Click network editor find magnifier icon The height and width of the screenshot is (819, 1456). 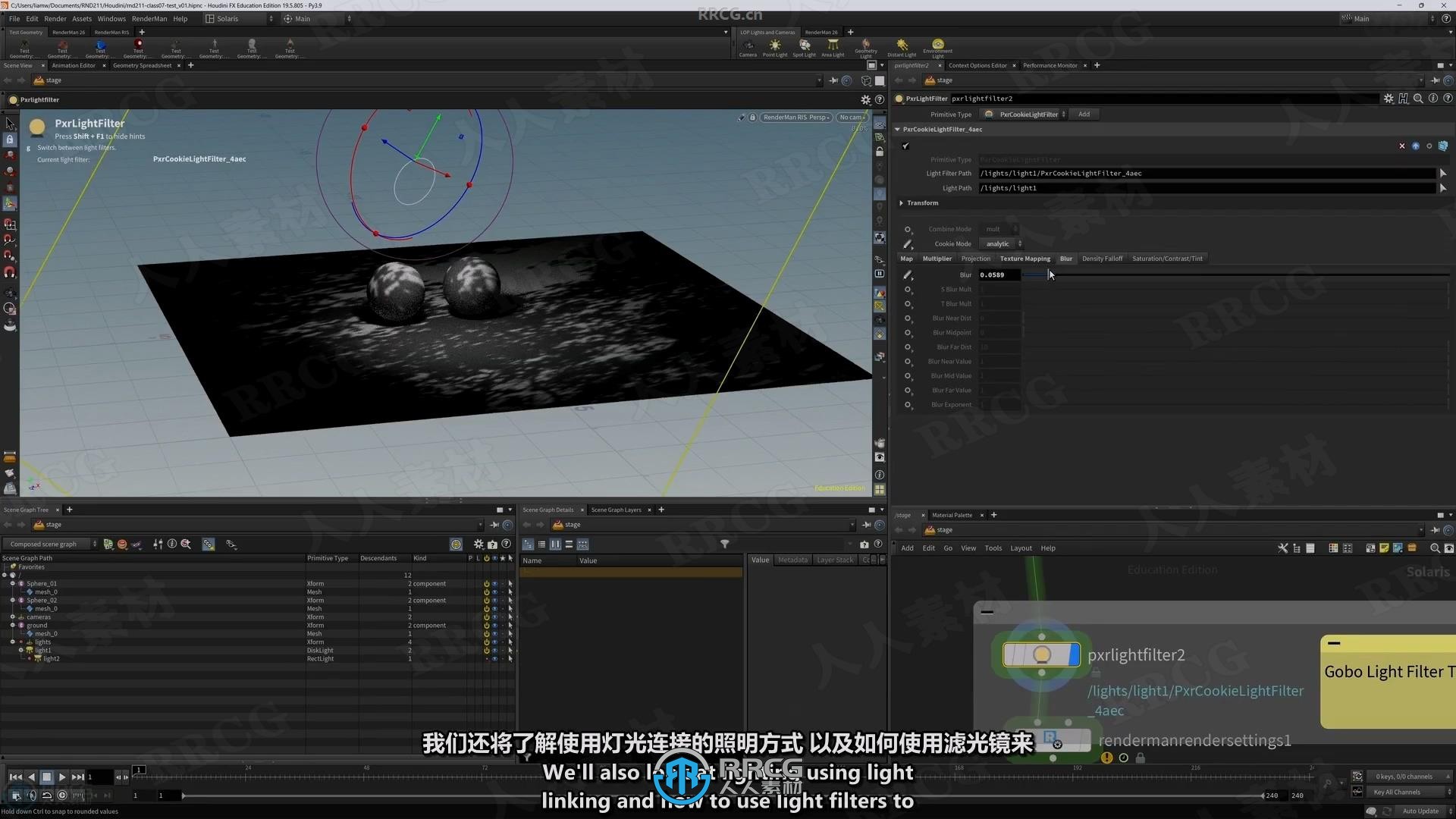[x=1434, y=548]
